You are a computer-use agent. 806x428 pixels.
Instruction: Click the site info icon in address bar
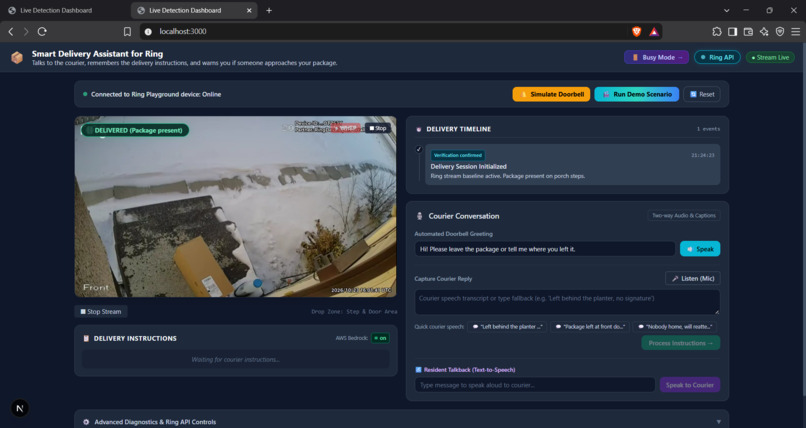point(148,31)
